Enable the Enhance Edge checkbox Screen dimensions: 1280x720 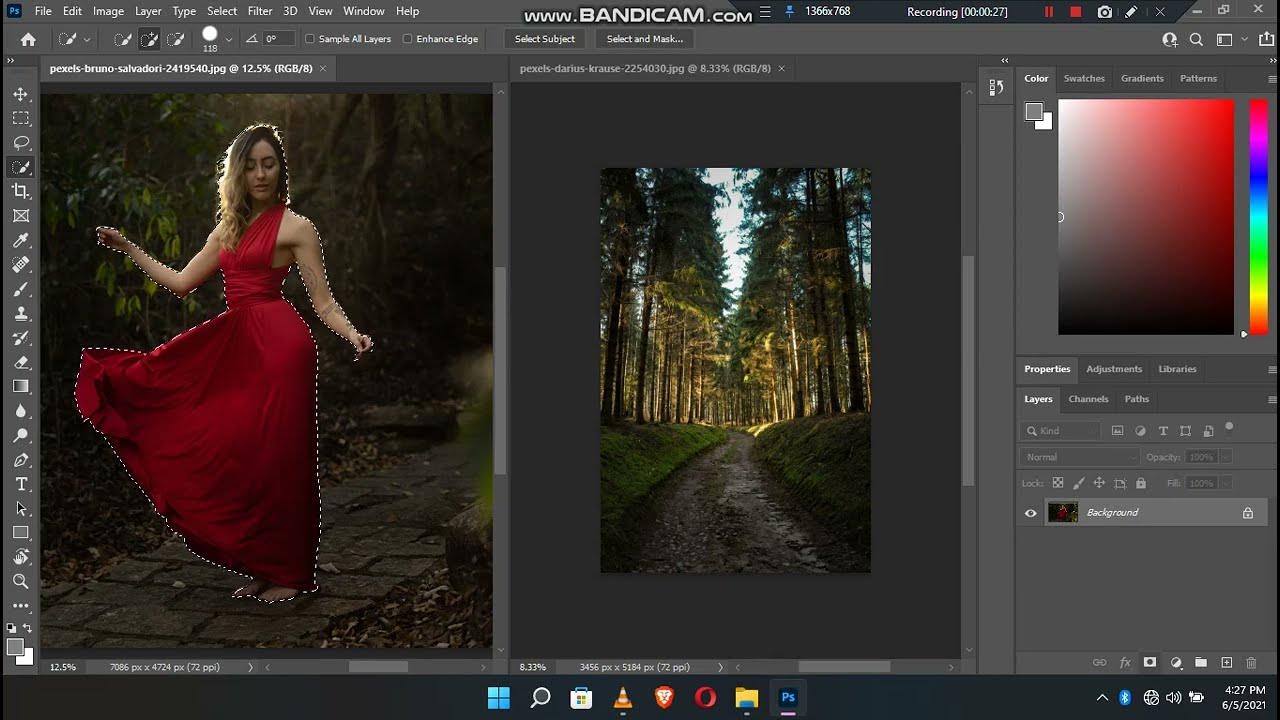[407, 39]
